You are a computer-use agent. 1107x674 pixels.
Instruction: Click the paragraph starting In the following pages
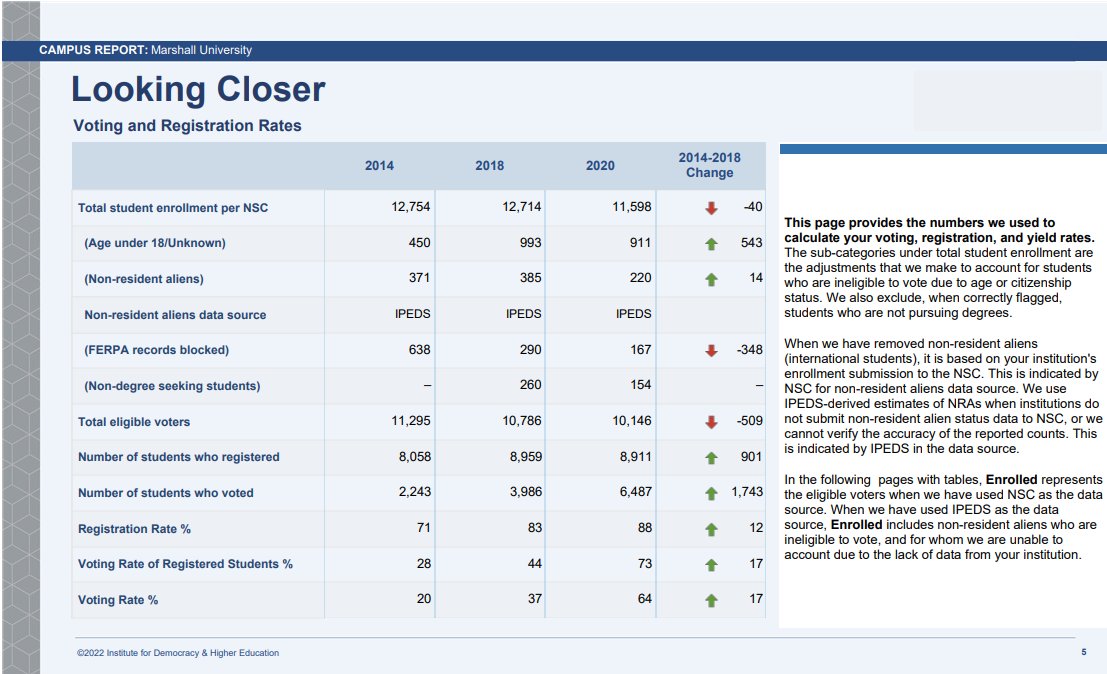coord(943,517)
